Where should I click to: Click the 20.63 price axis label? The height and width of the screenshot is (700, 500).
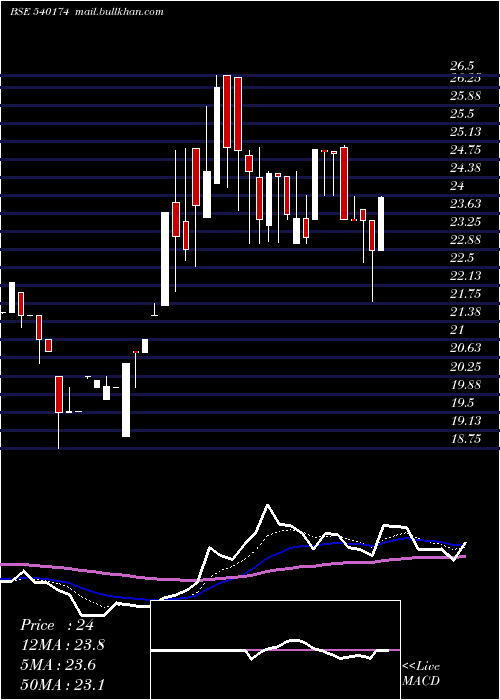point(465,348)
